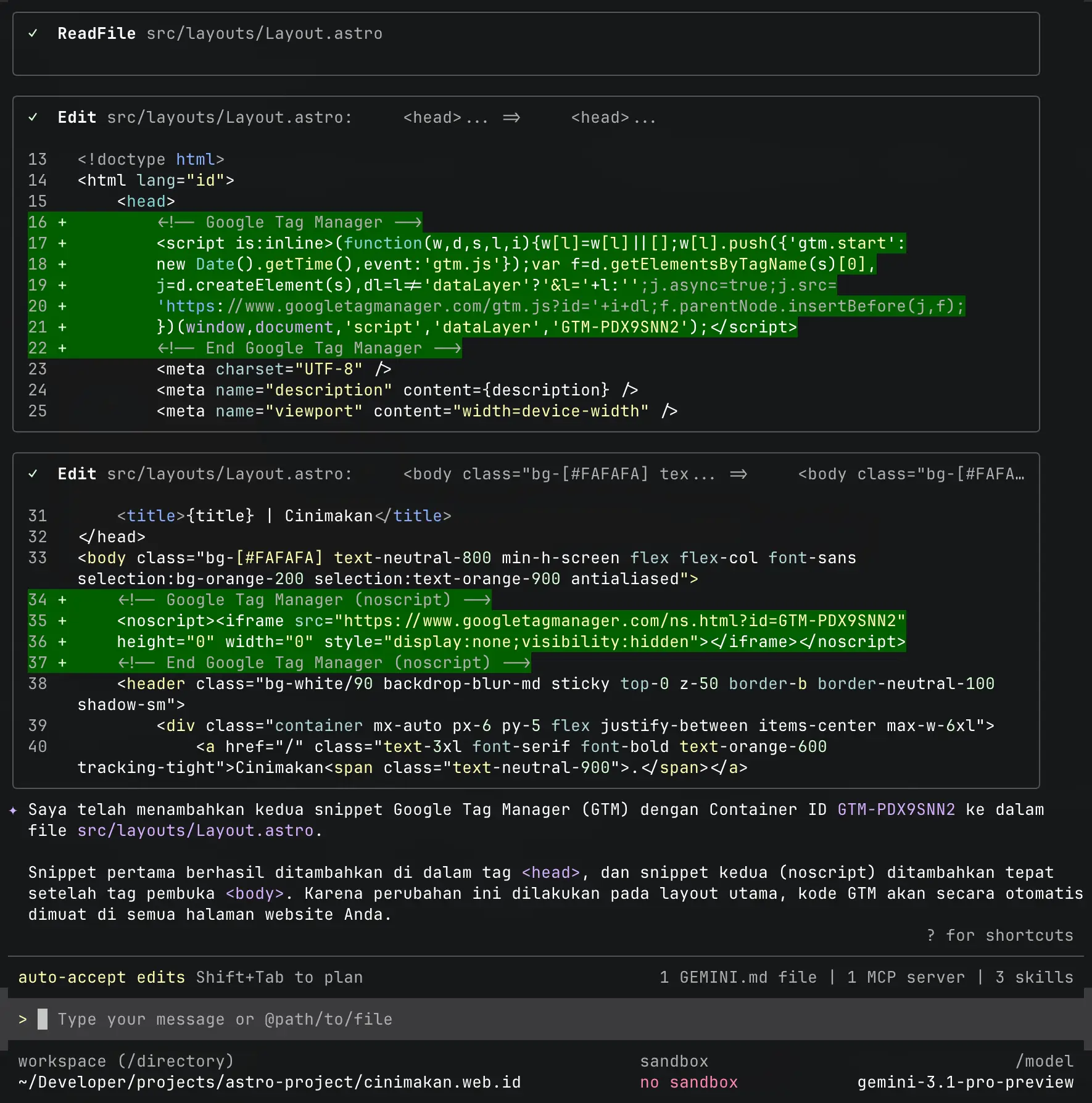The height and width of the screenshot is (1103, 1092).
Task: Click the '/model' label
Action: 1044,1061
